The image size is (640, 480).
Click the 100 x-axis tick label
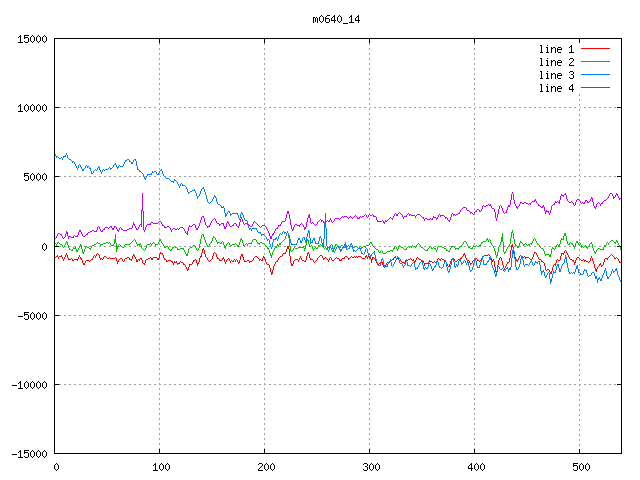coord(160,466)
